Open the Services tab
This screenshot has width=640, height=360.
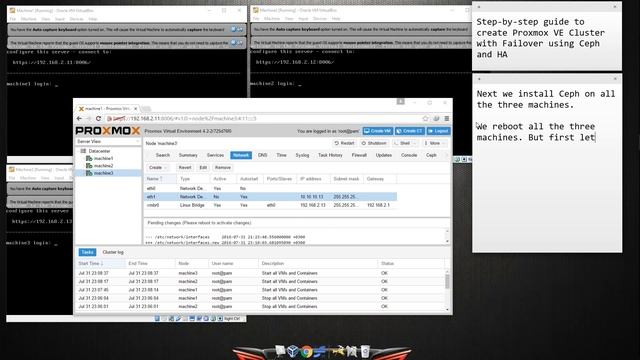coord(215,155)
